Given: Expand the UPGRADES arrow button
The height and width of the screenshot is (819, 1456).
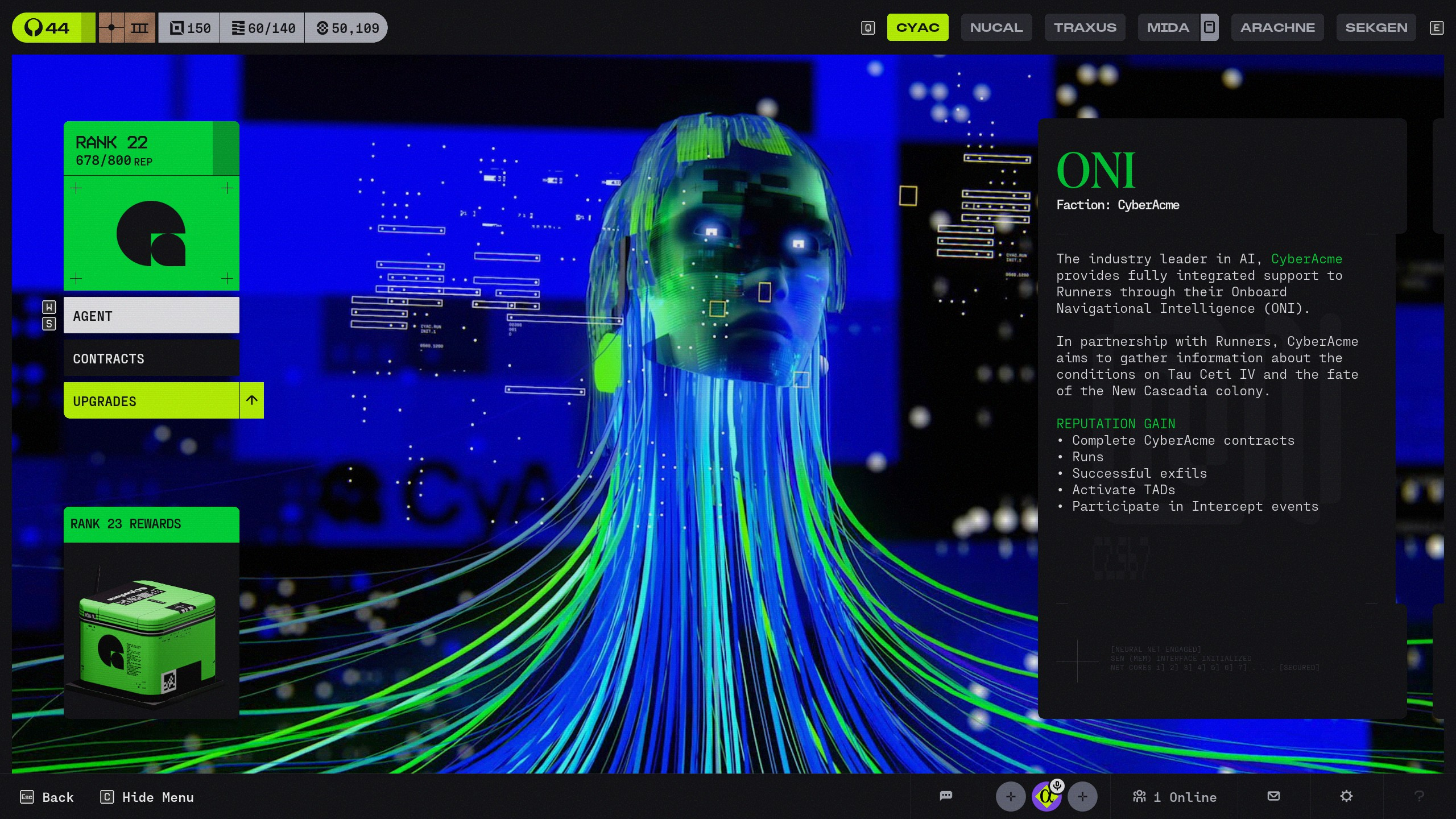Looking at the screenshot, I should click(x=252, y=400).
